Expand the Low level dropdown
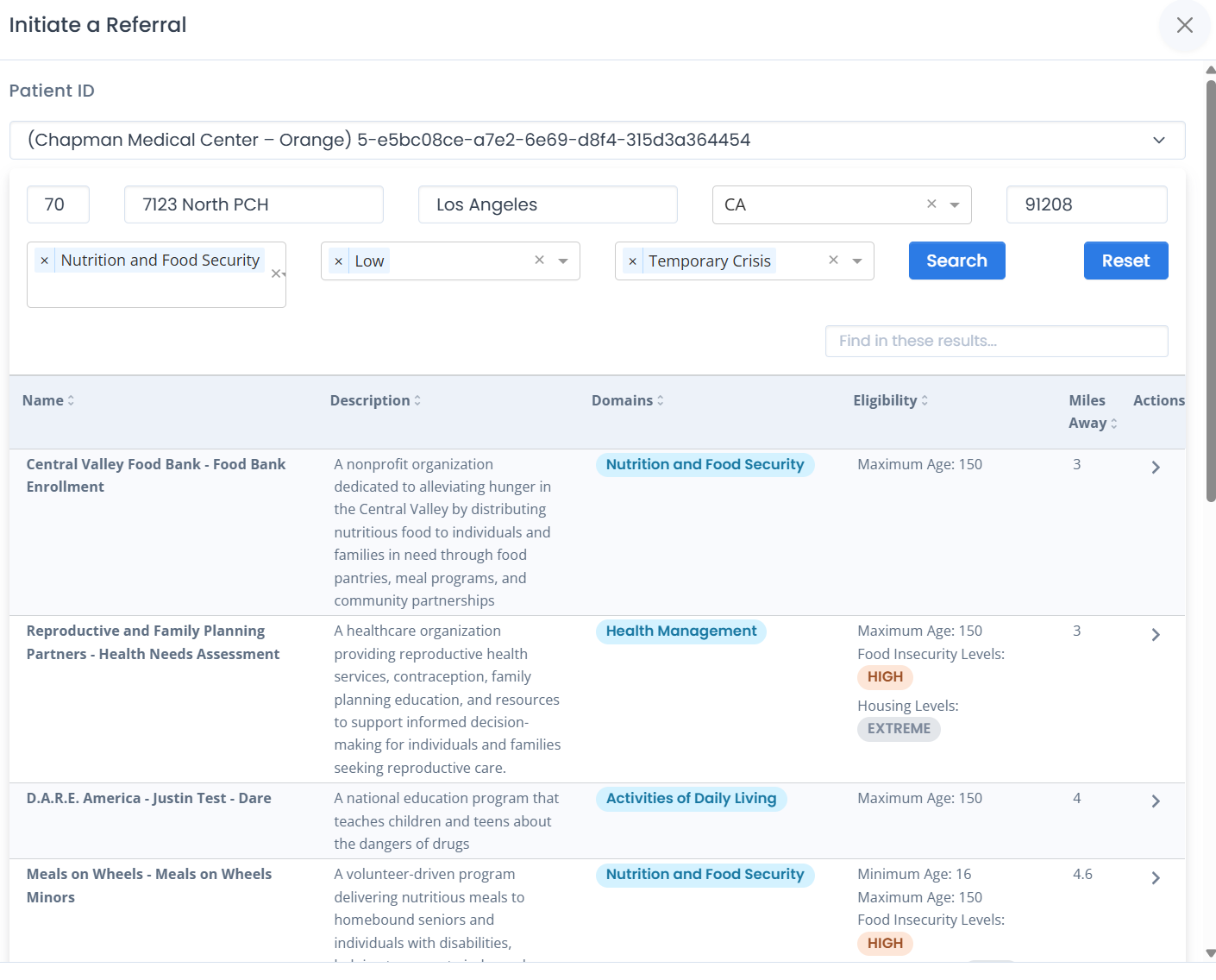 pyautogui.click(x=563, y=261)
